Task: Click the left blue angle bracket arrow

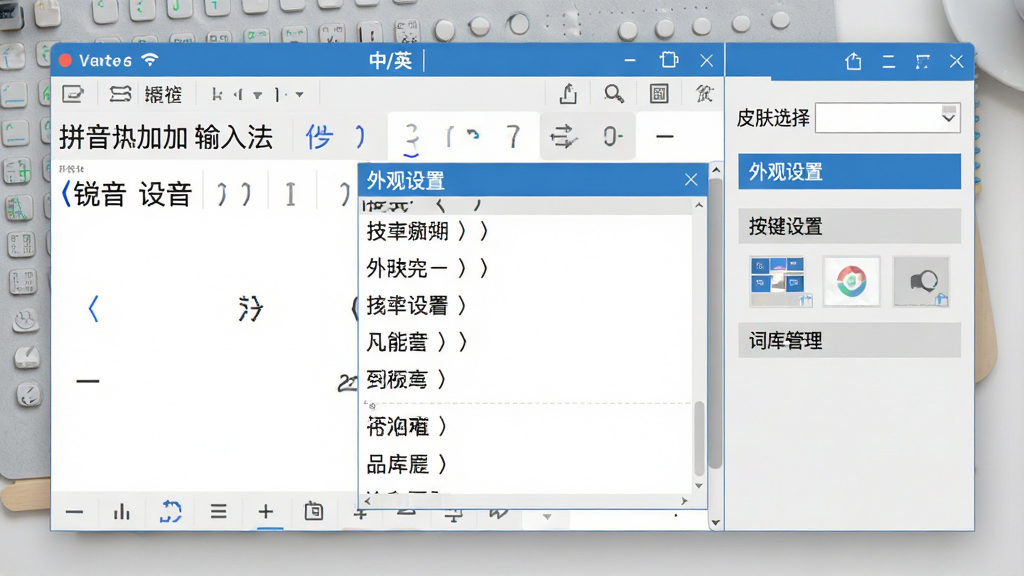Action: coord(93,309)
